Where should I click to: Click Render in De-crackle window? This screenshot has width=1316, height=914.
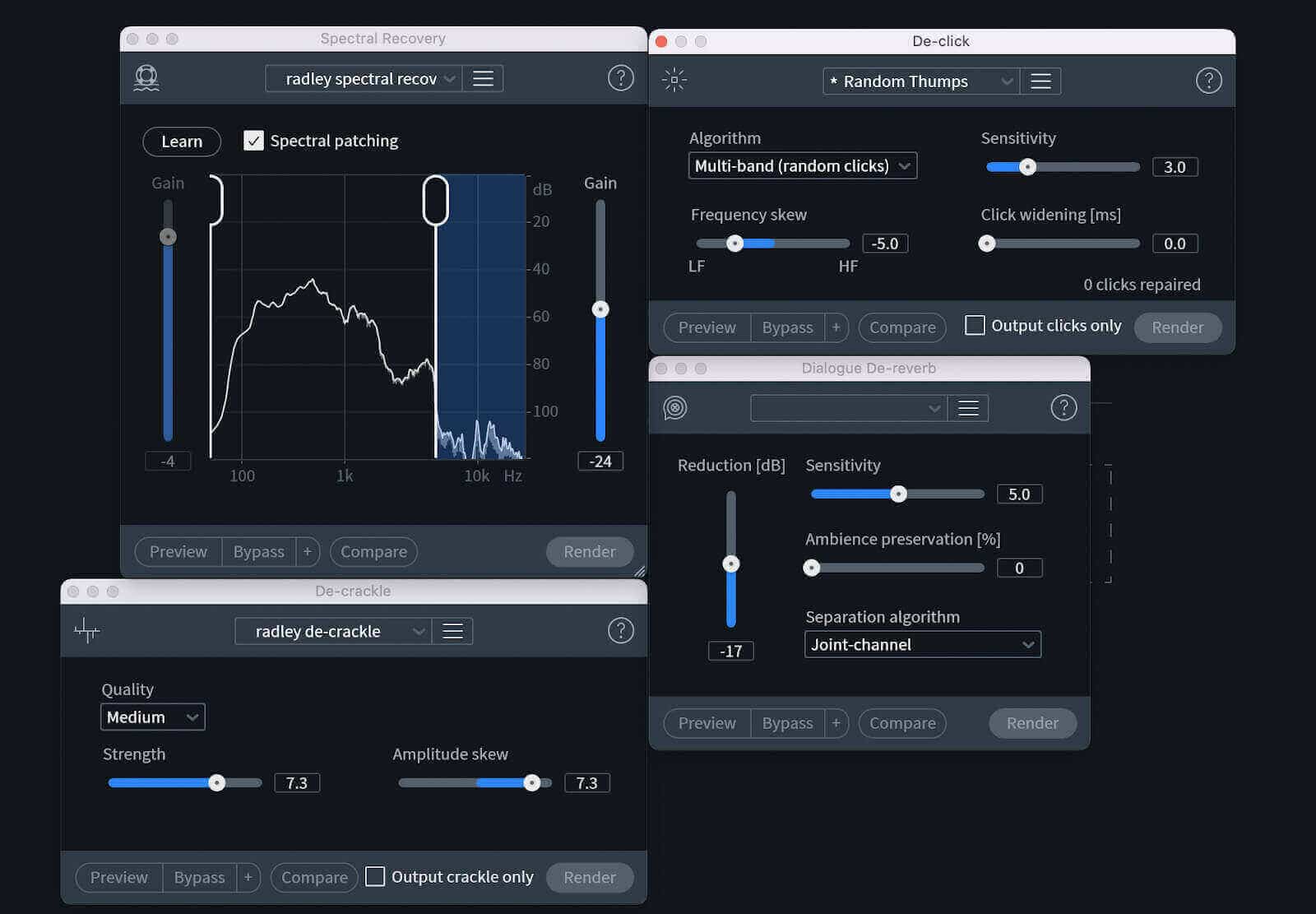[590, 877]
